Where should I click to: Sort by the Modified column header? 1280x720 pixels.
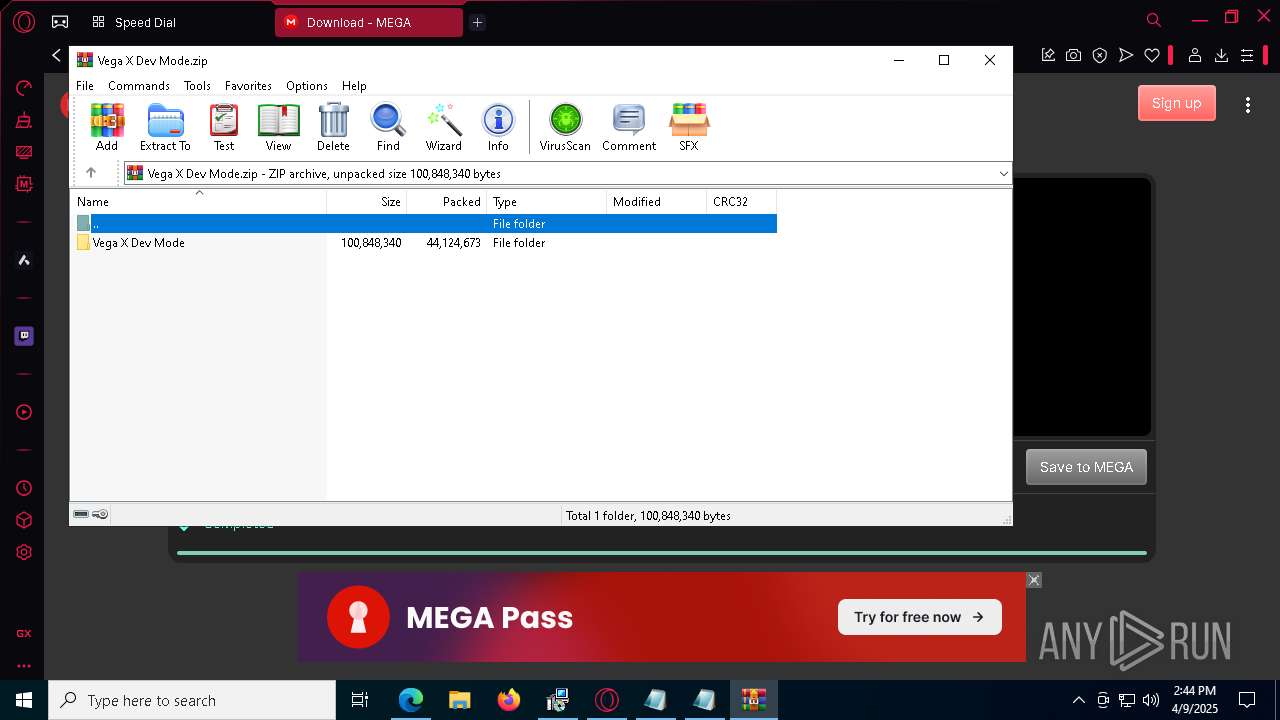657,201
